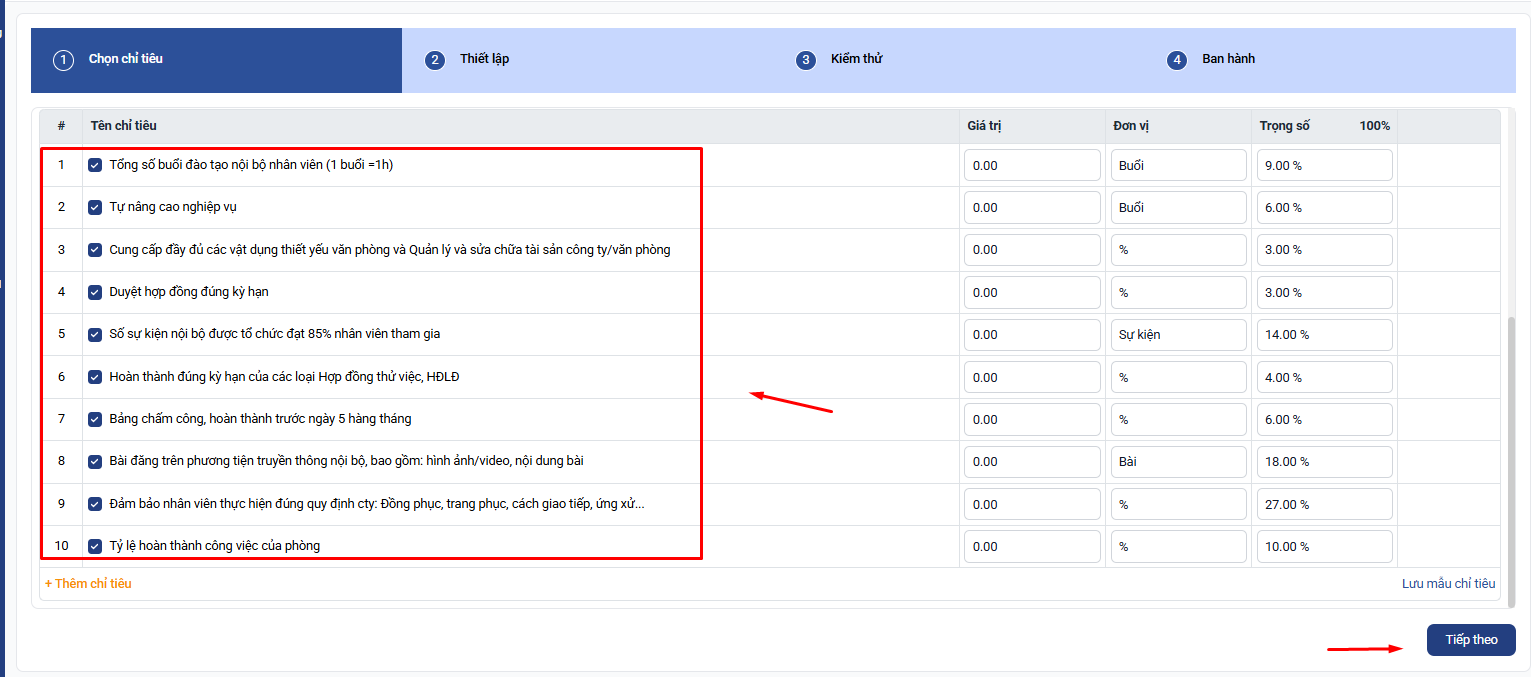Switch to the 'Thiết lập' step tab

[484, 59]
